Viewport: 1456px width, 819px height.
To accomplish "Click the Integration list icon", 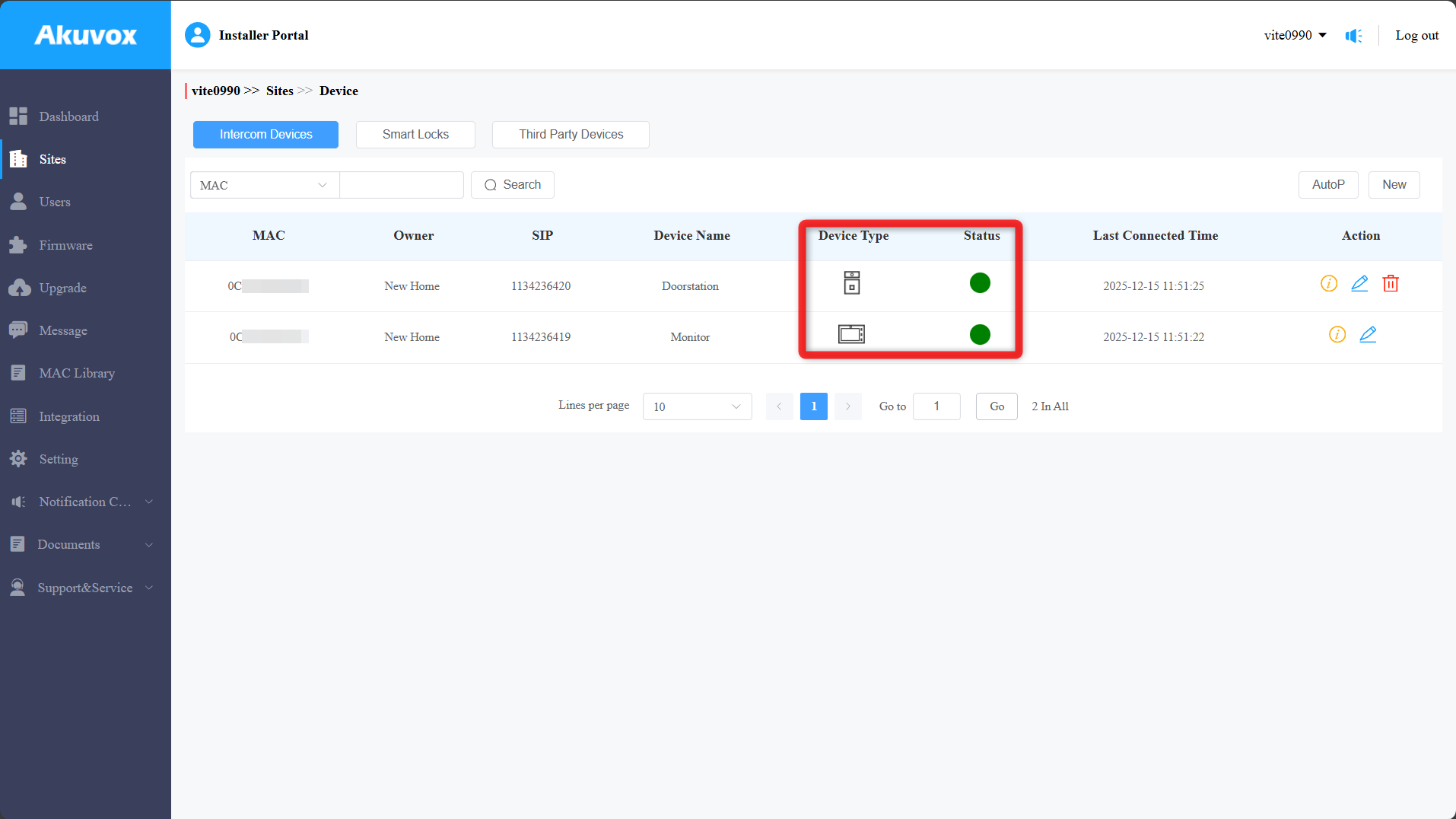I will tap(18, 416).
